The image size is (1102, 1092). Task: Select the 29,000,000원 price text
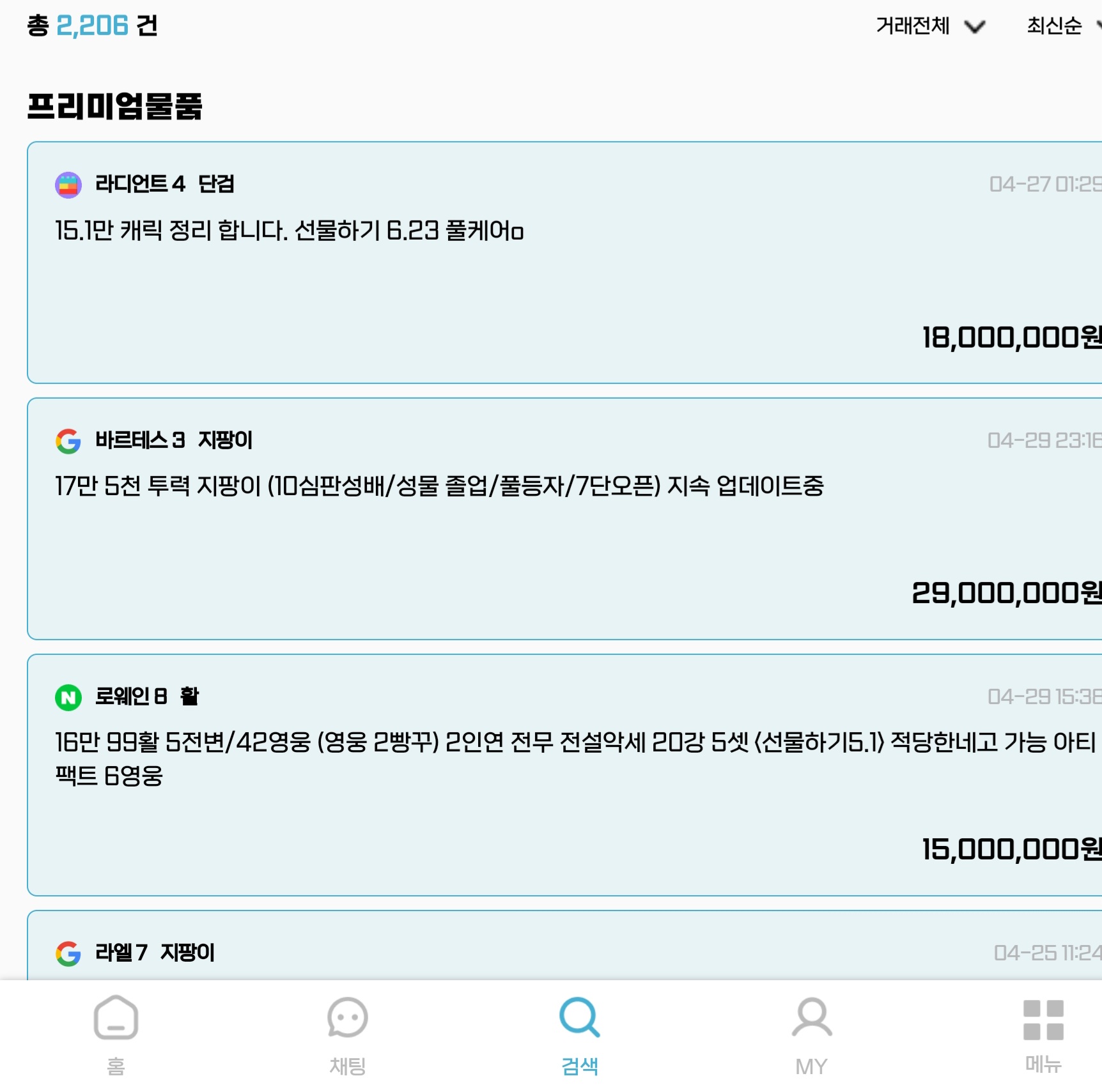point(1006,593)
